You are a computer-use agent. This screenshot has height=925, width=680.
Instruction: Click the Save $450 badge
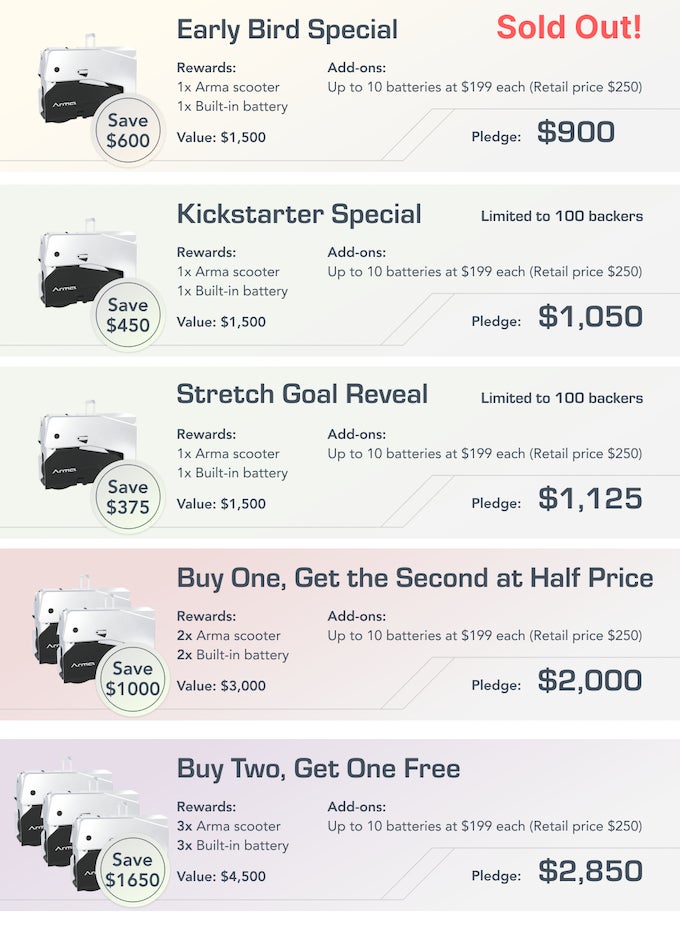(128, 315)
